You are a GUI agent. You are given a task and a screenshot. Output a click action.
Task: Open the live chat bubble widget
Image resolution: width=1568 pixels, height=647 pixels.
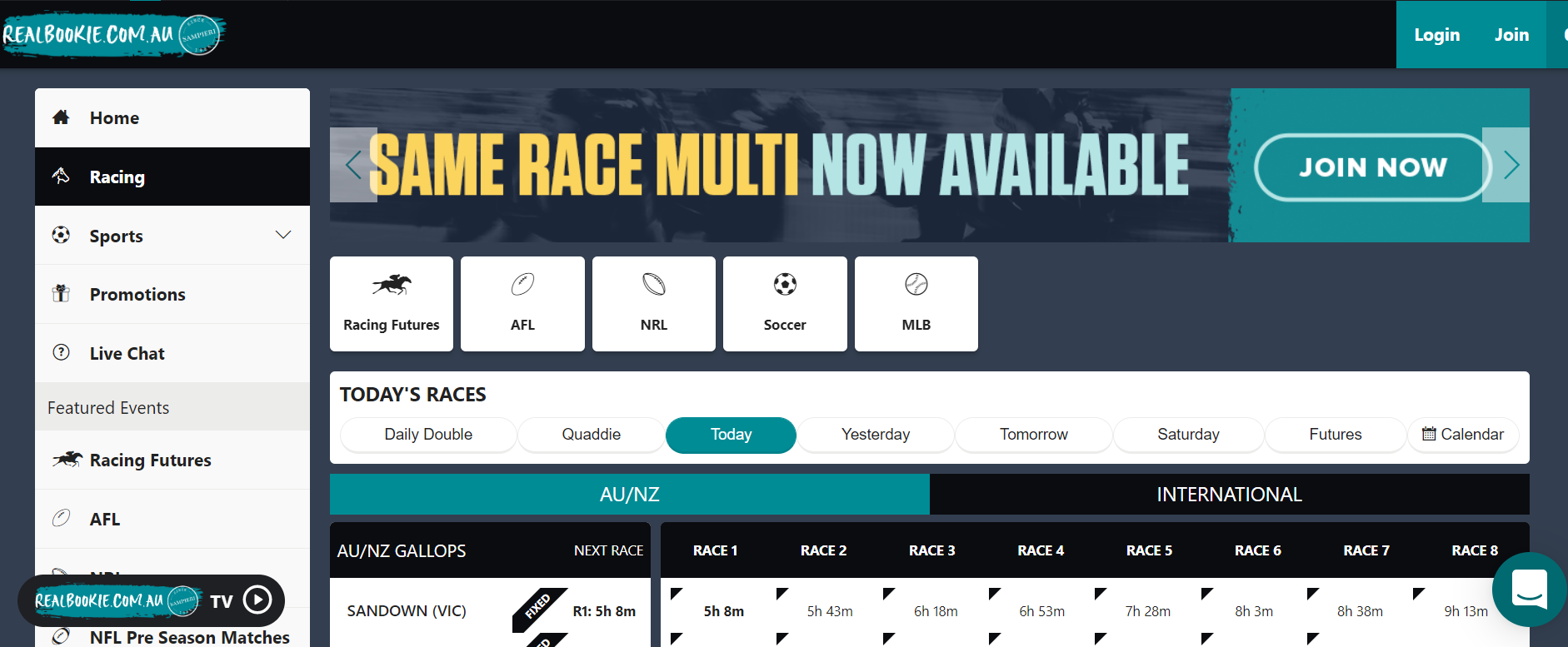coord(1529,590)
